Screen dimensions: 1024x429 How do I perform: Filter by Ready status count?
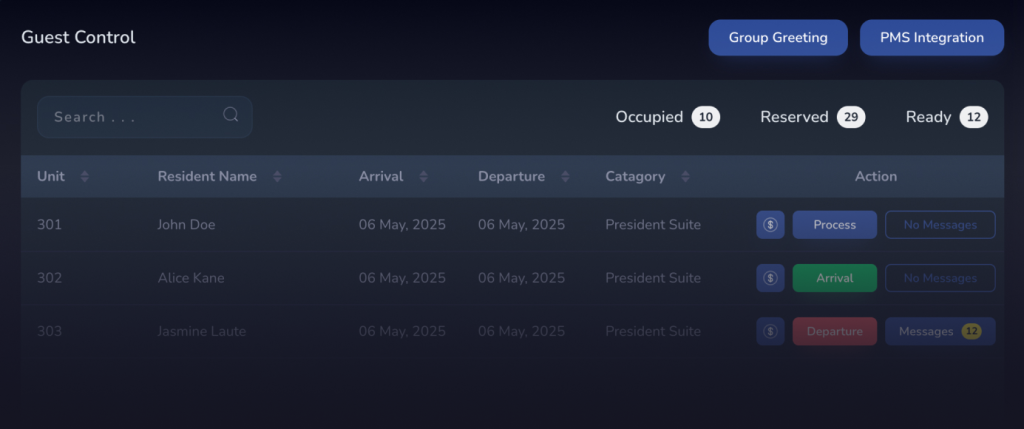click(947, 117)
